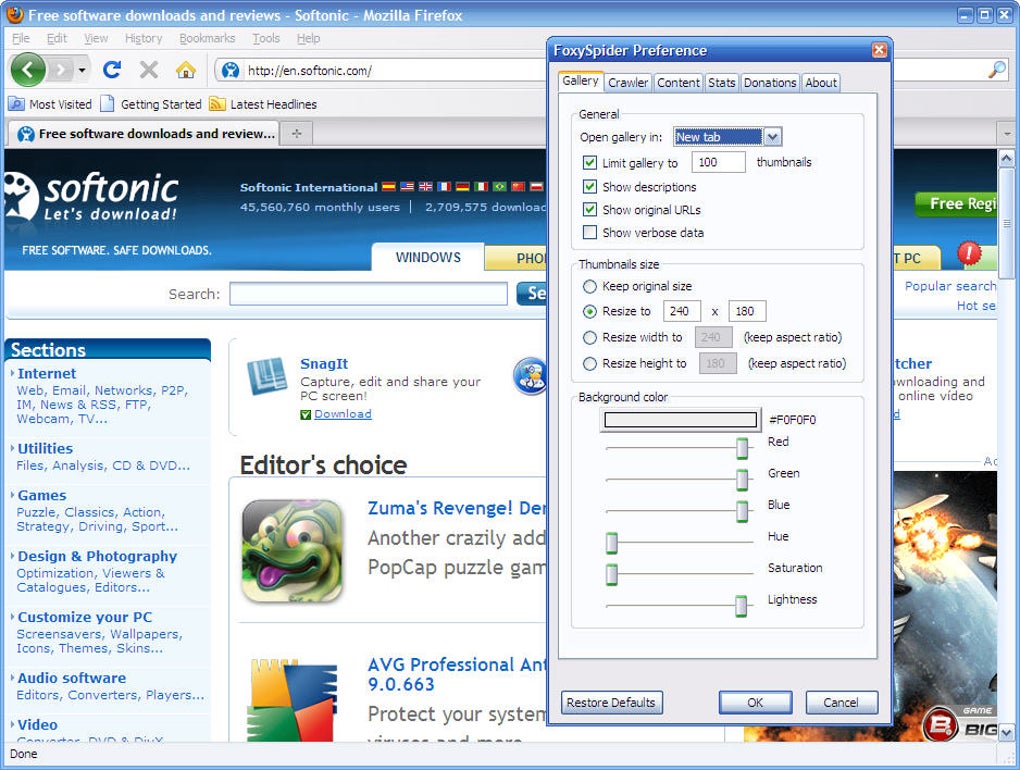Select the Spanish flag icon
1020x770 pixels.
(388, 187)
